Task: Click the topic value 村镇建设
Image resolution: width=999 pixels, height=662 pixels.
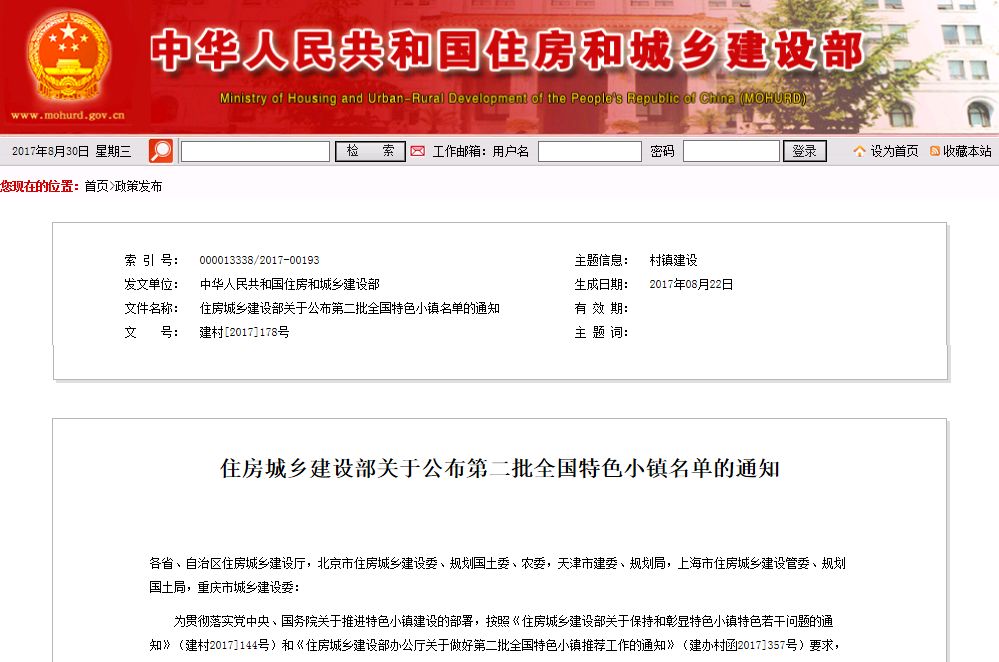Action: pyautogui.click(x=673, y=260)
